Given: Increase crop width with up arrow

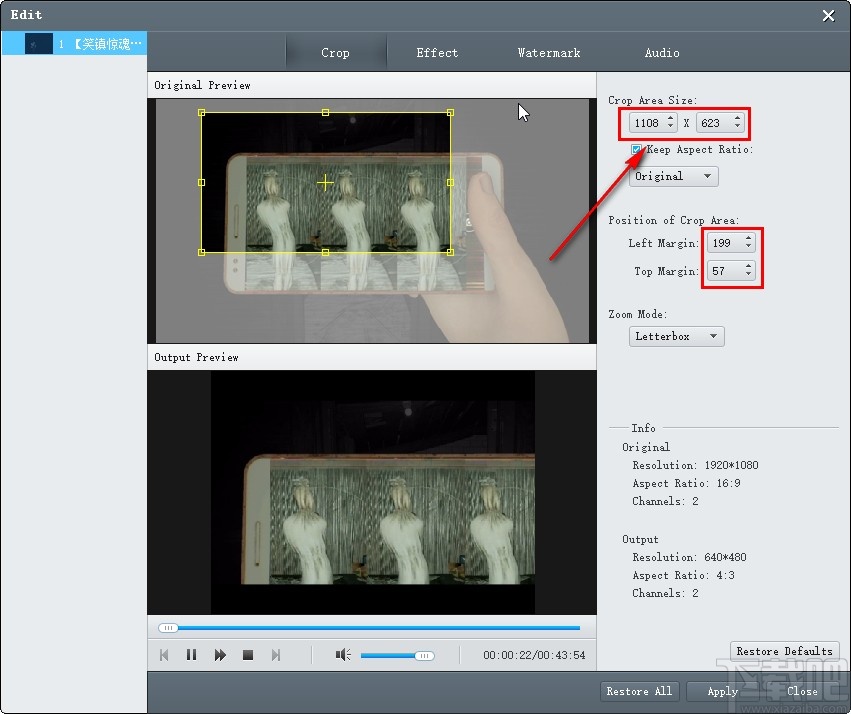Looking at the screenshot, I should 671,118.
